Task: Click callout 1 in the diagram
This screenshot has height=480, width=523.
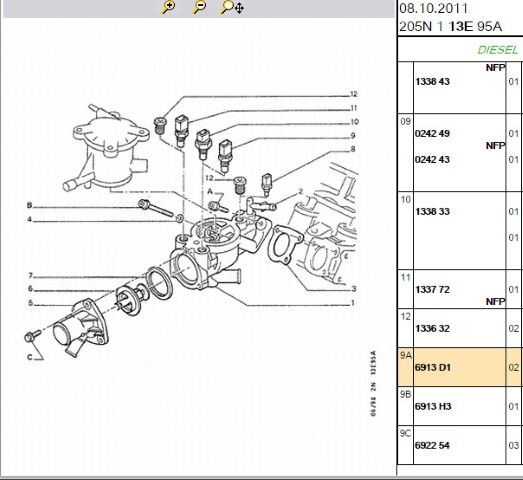Action: (353, 303)
